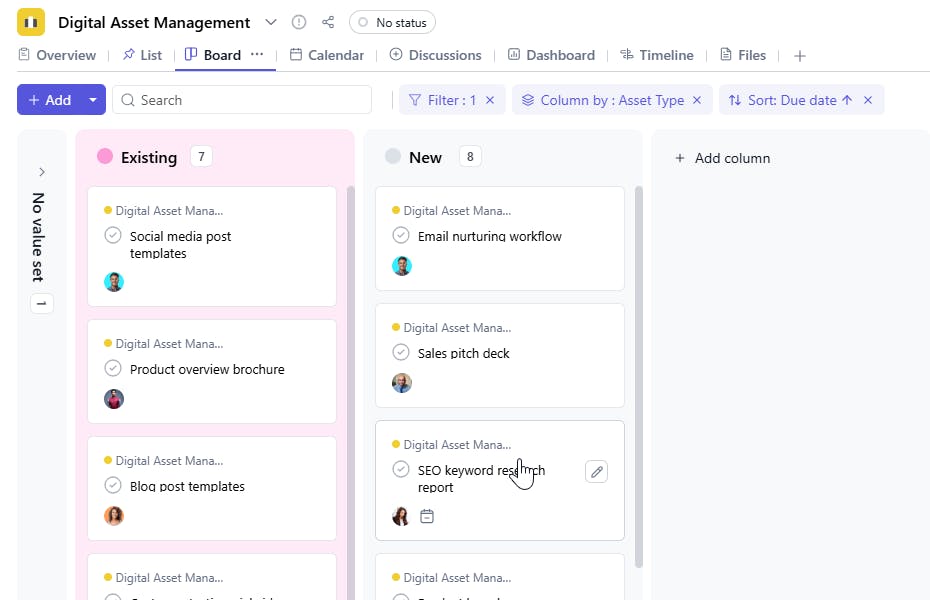Click edit pencil on SEO keyword card
930x600 pixels.
596,472
